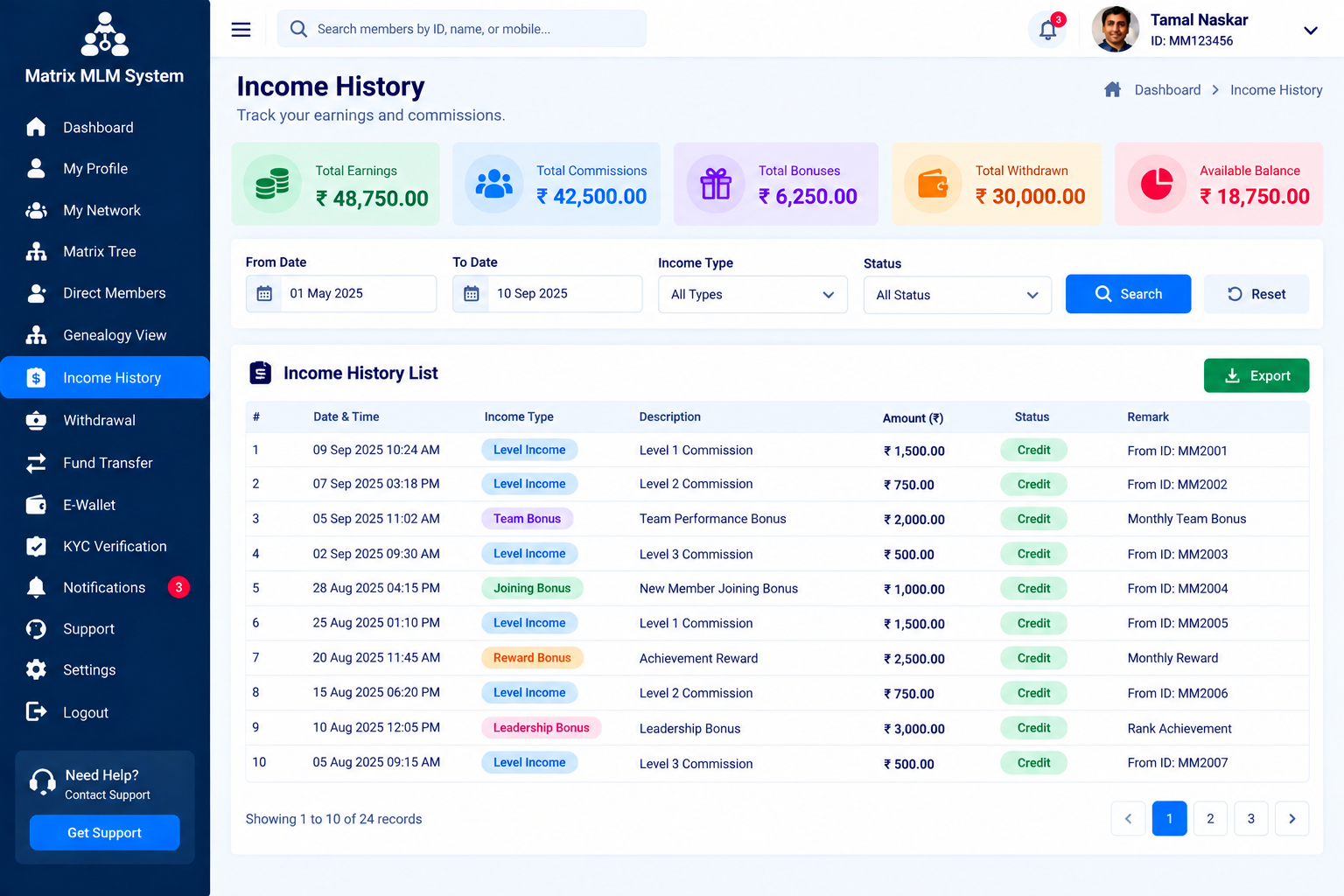1344x896 pixels.
Task: Navigate to Matrix Tree
Action: pos(105,252)
